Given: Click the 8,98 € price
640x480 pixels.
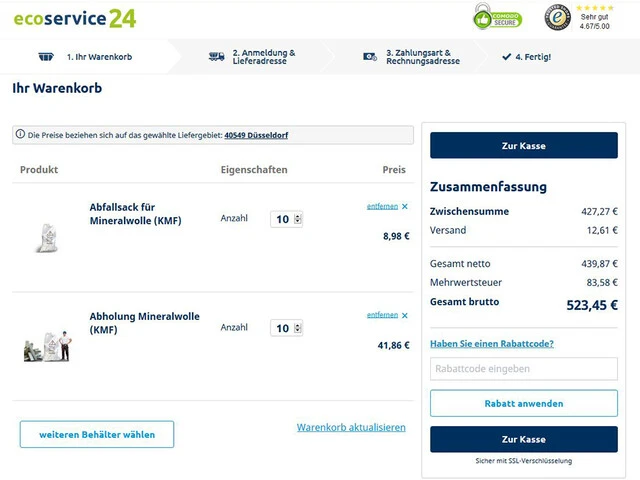Looking at the screenshot, I should 396,236.
